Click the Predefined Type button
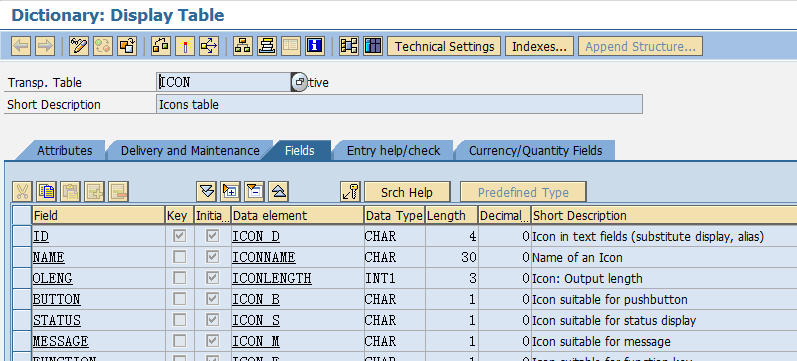Screen dimensions: 797x361 pos(523,192)
